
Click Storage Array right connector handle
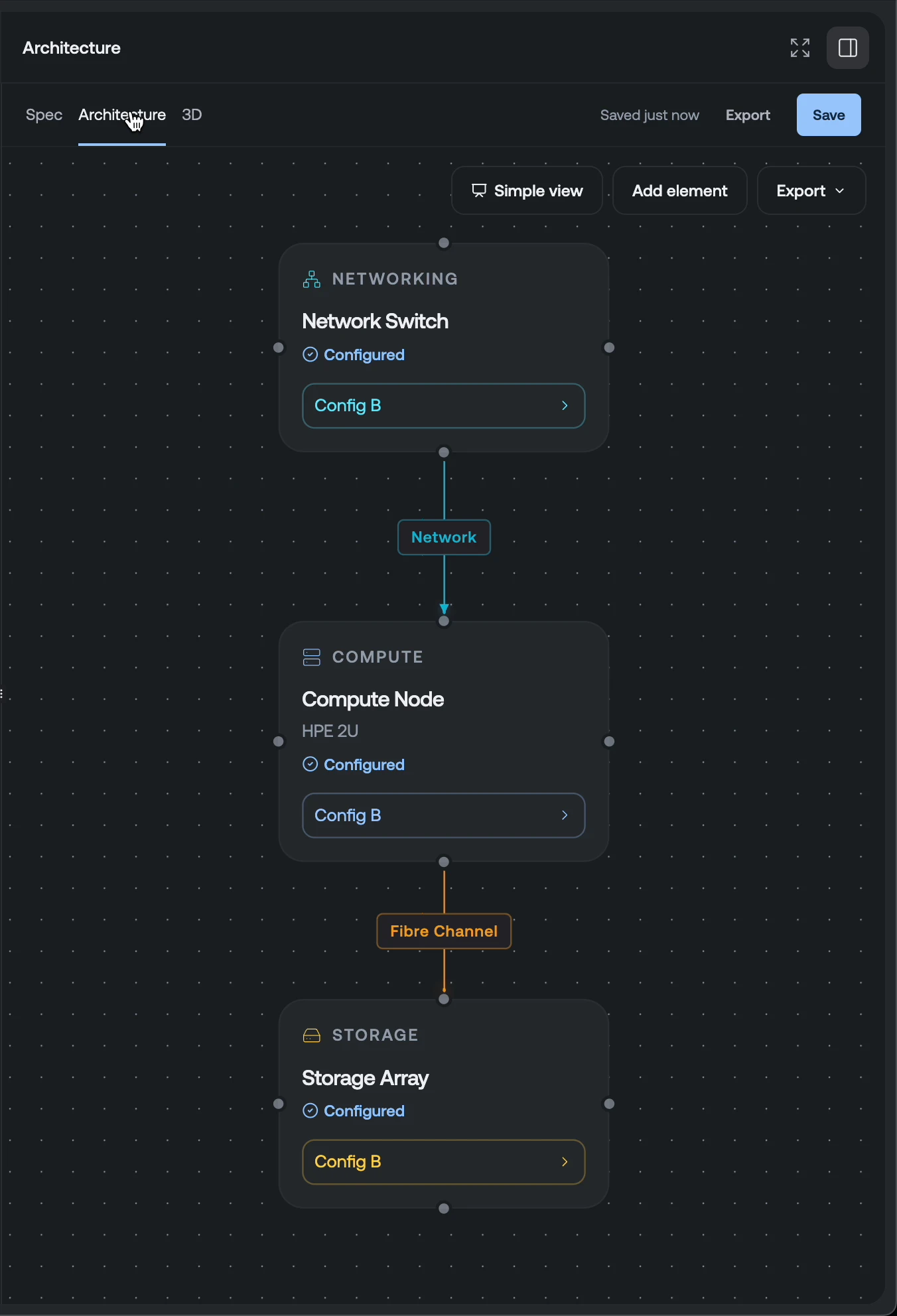609,1104
